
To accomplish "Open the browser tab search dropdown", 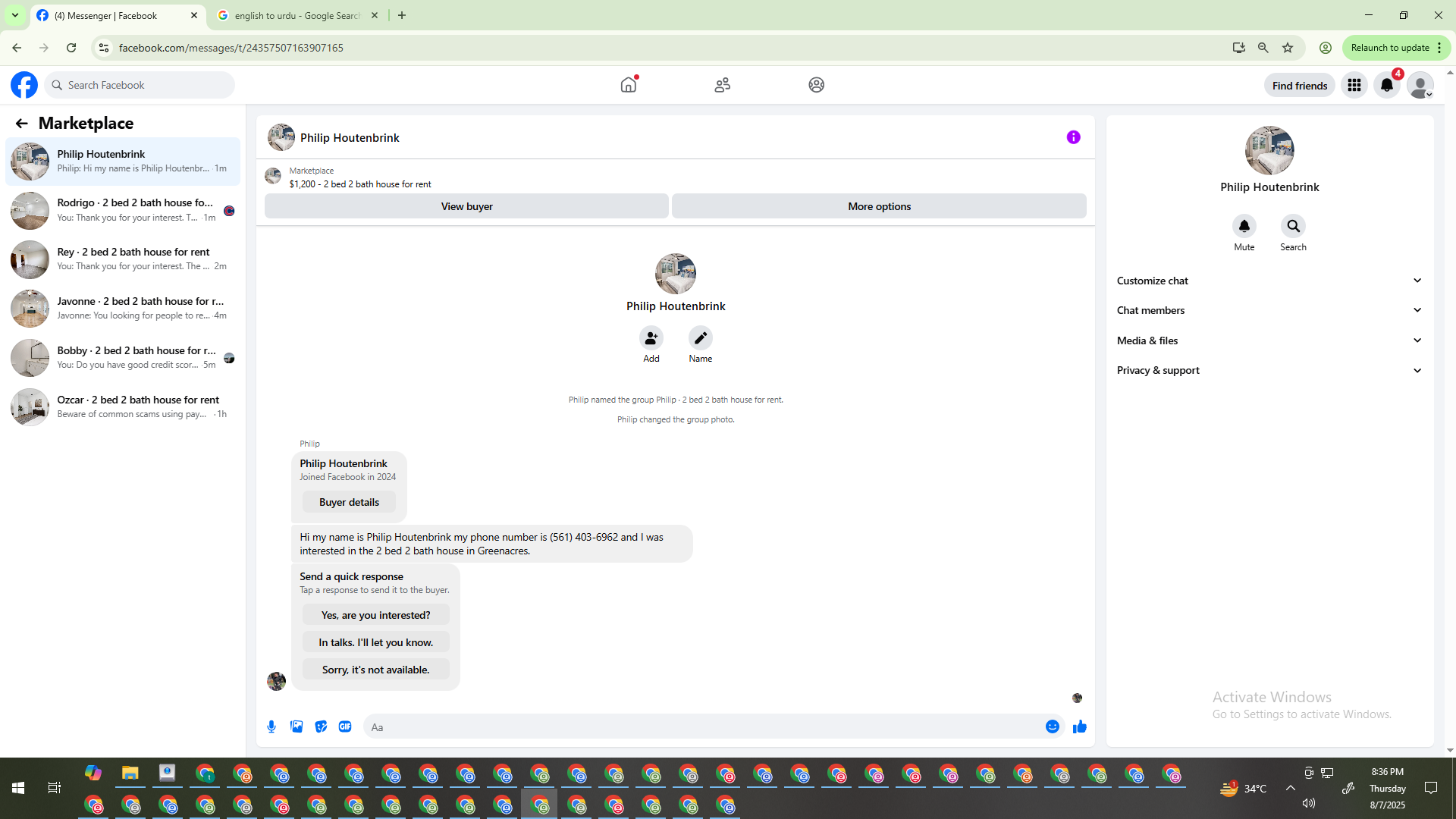I will pos(15,15).
